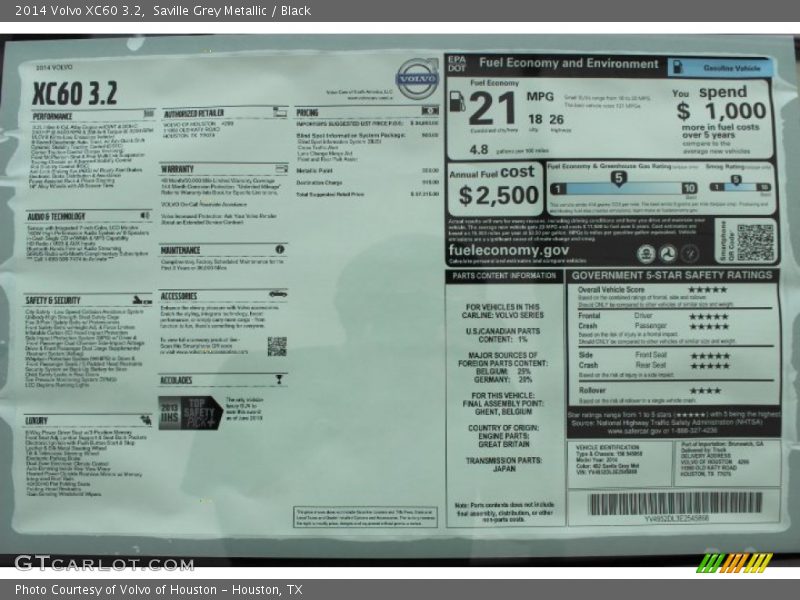Image resolution: width=800 pixels, height=600 pixels.
Task: Click the Side Crash Rear Seat star rating
Action: coord(710,366)
